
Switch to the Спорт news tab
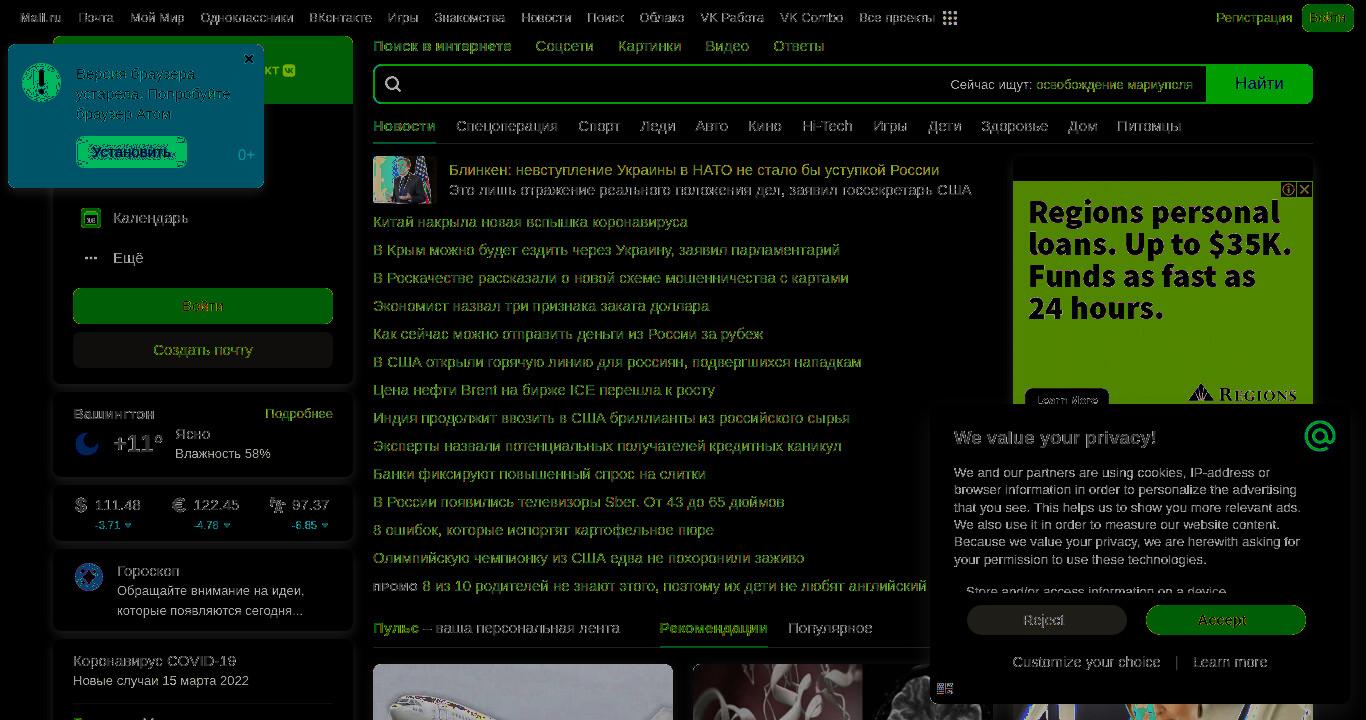pos(599,126)
